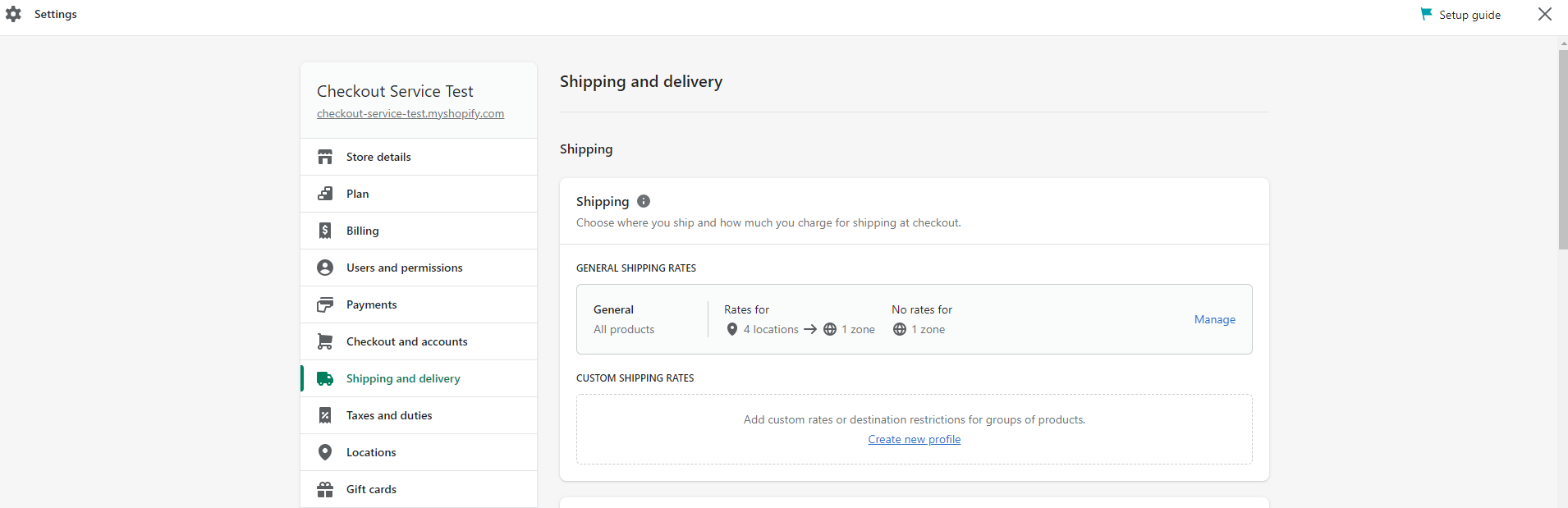The image size is (1568, 508).
Task: Click the Taxes and duties percent icon
Action: click(x=325, y=415)
